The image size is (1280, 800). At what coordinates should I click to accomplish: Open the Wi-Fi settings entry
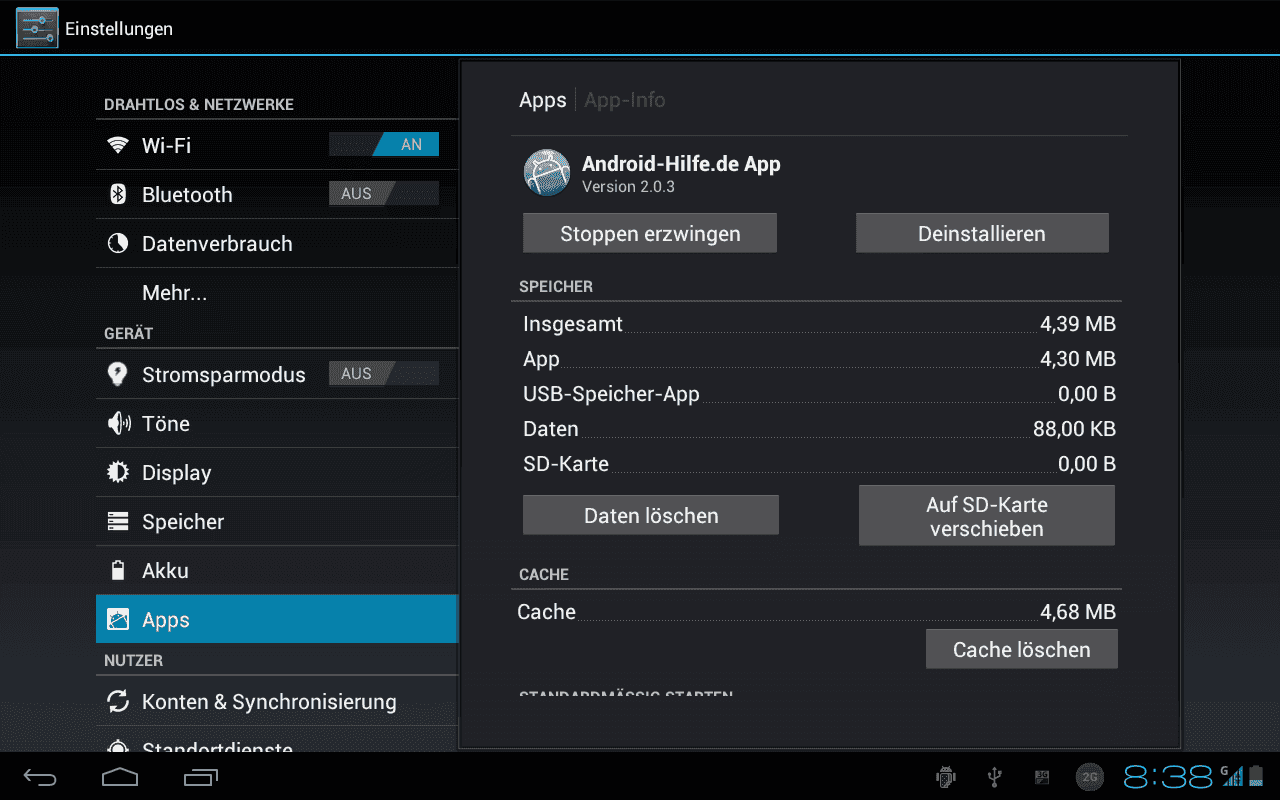pos(277,145)
